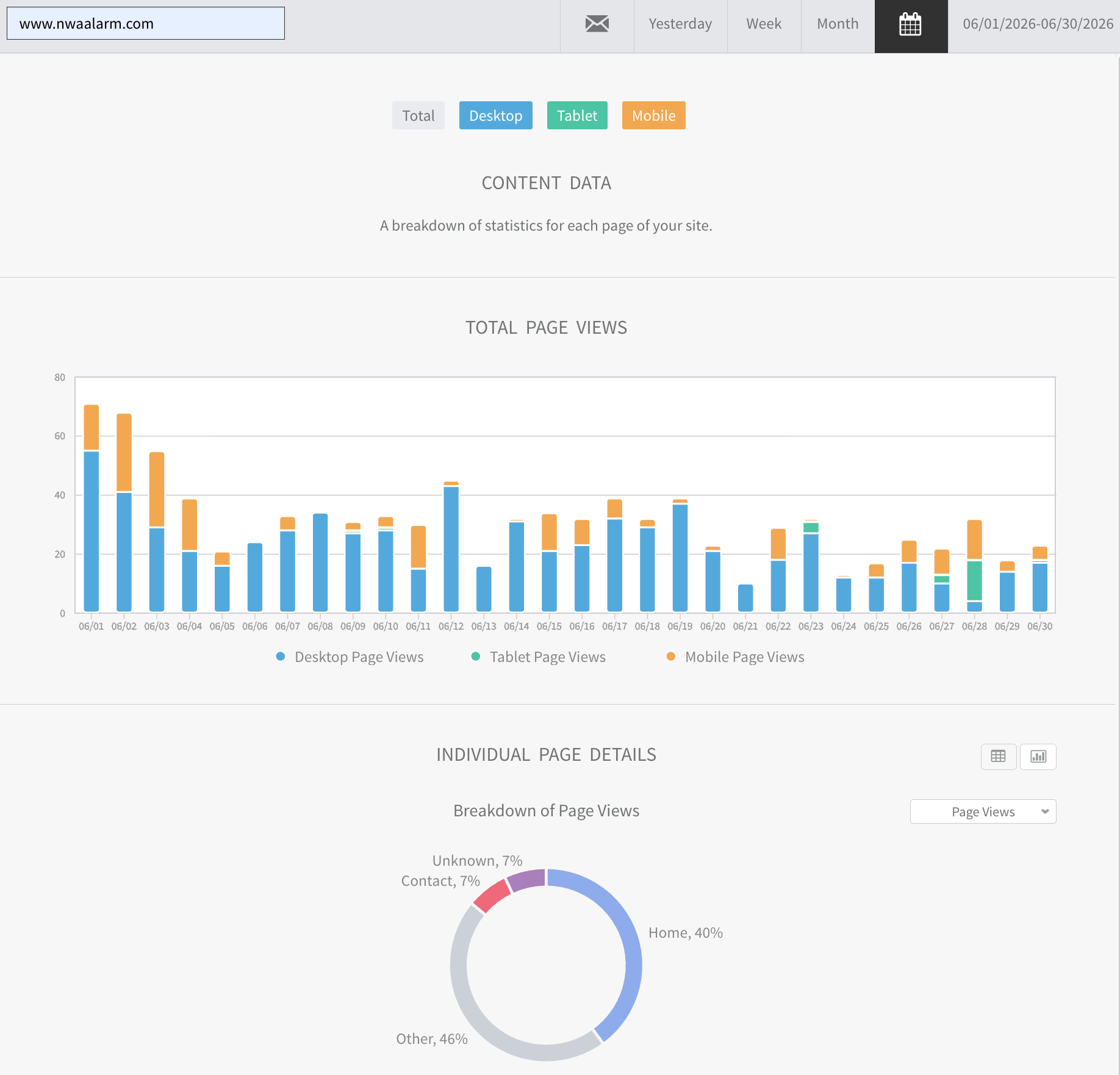Switch to table view icon
The width and height of the screenshot is (1120, 1075).
[999, 757]
